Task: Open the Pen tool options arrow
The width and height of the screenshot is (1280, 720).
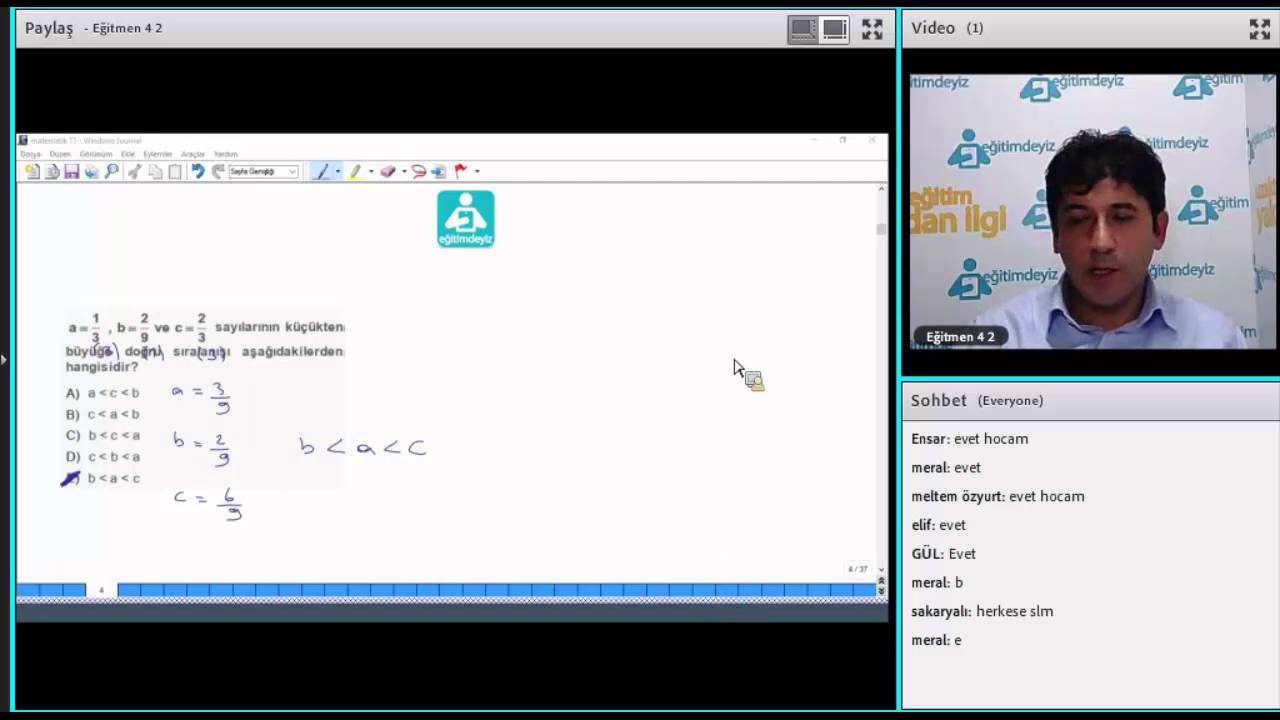Action: [338, 172]
